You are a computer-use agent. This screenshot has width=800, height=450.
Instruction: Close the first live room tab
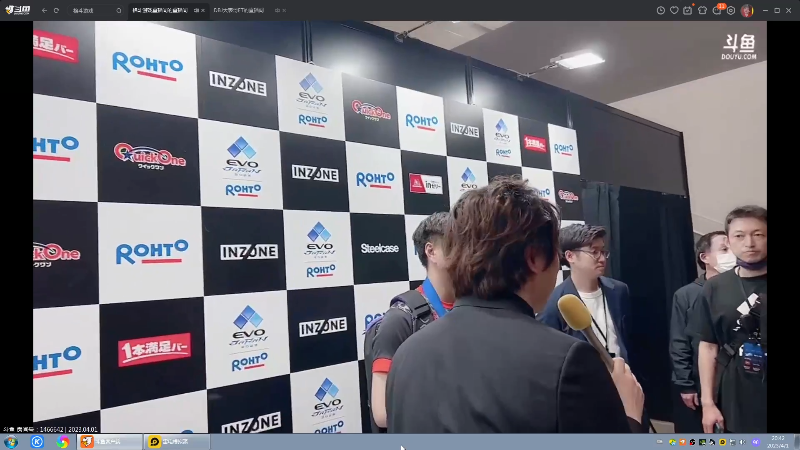tap(203, 10)
